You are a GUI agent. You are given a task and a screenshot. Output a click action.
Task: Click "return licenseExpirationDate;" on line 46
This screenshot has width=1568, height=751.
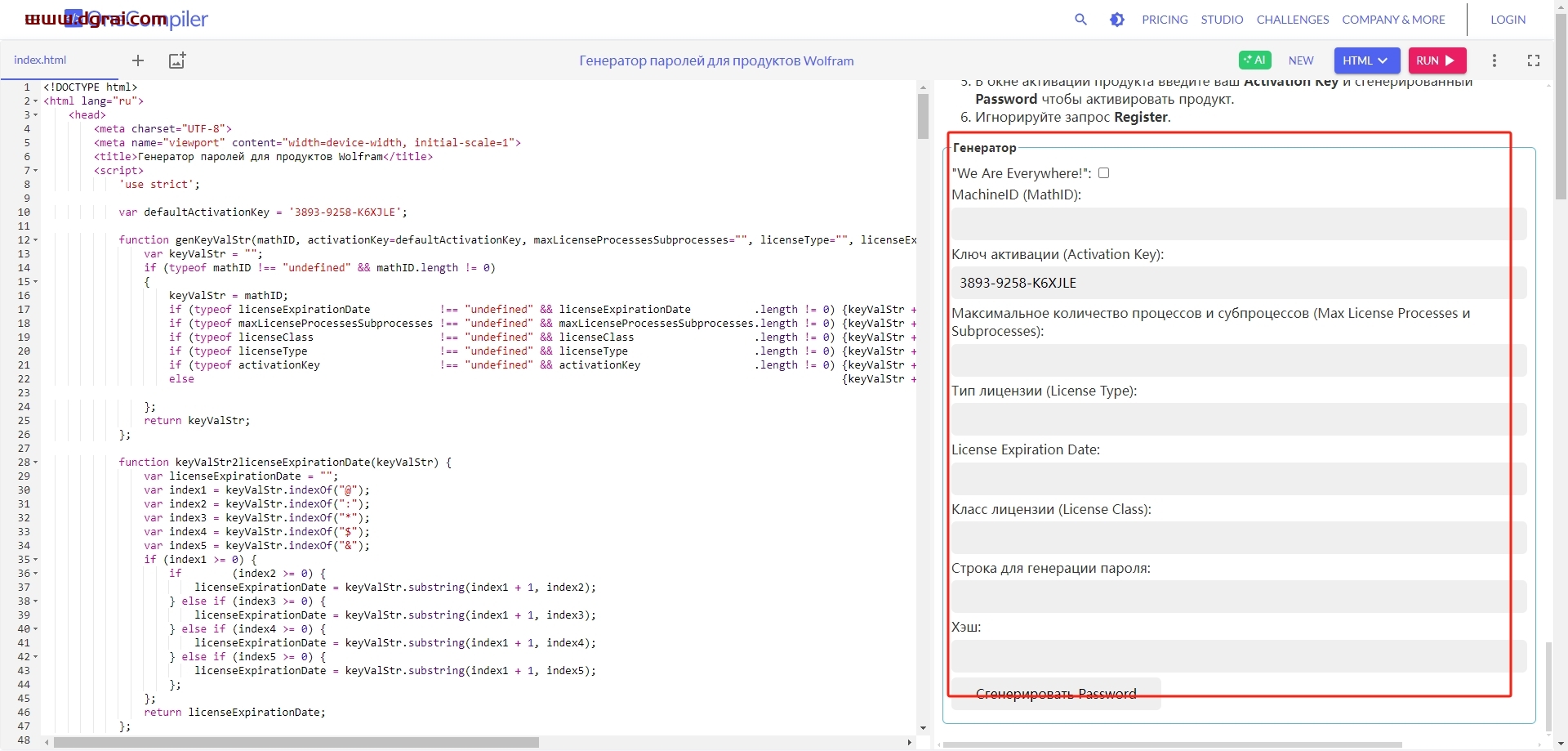[x=234, y=713]
